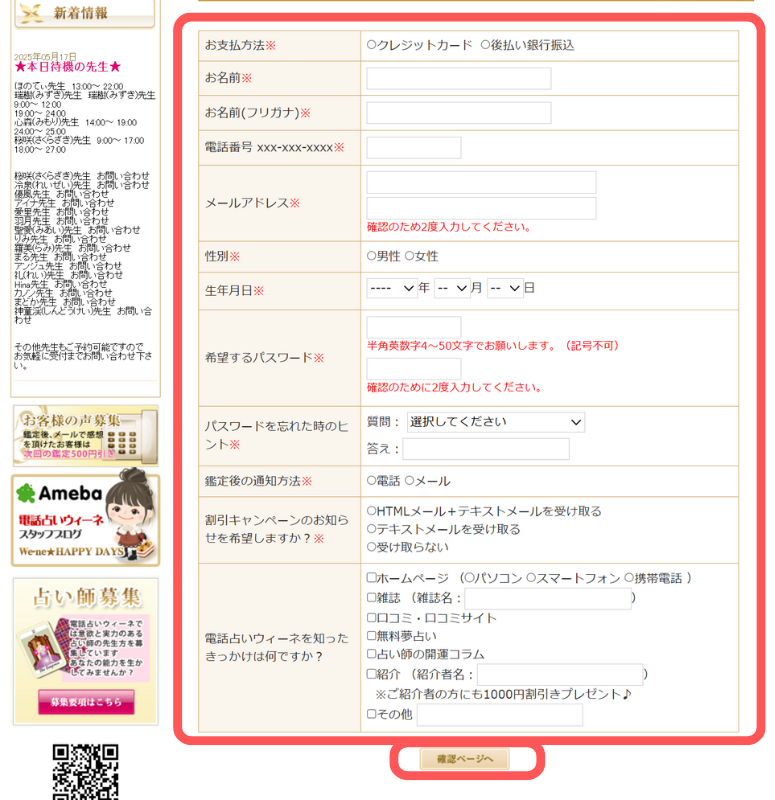
Task: Click the 半角英数字4～50文字 password note
Action: [x=493, y=346]
